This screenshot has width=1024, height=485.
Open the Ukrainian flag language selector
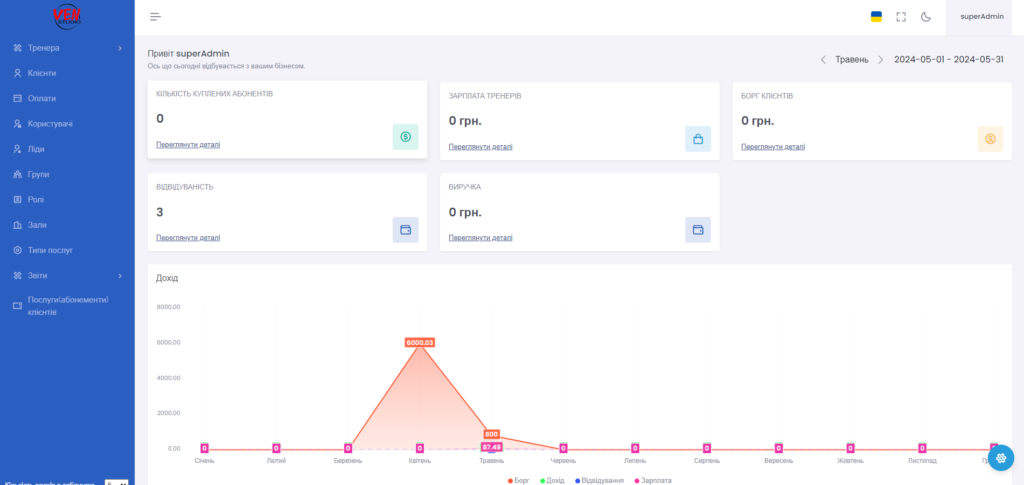pyautogui.click(x=876, y=17)
